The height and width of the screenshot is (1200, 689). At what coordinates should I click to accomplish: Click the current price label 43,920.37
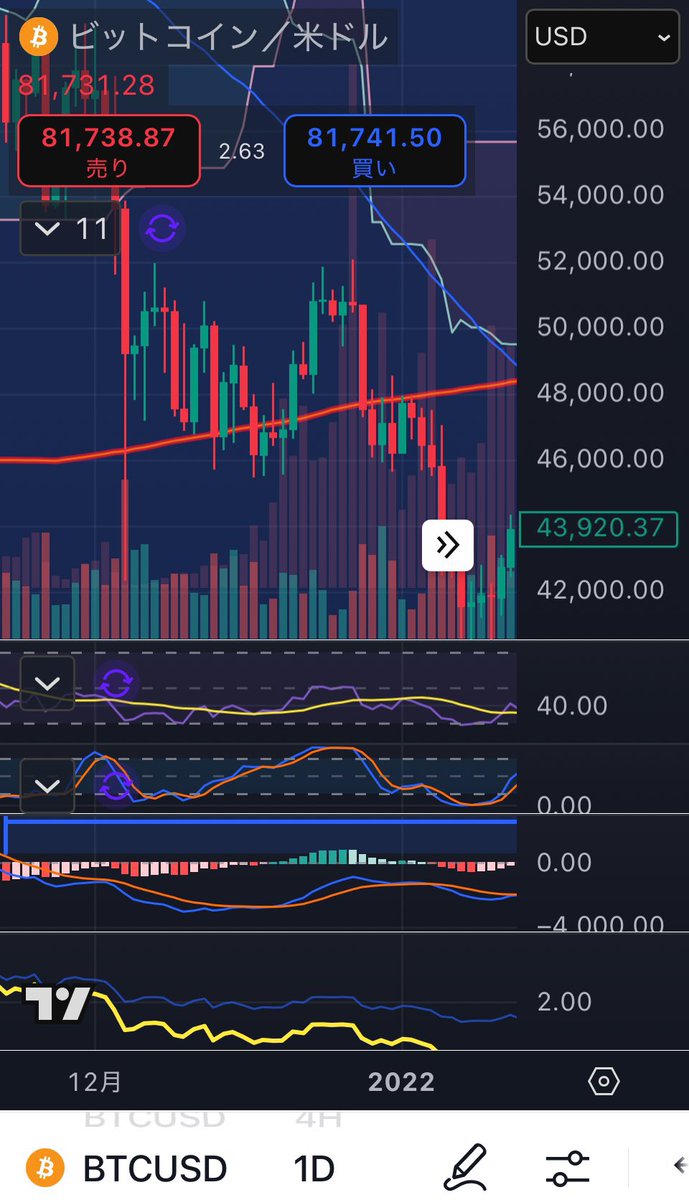tap(601, 527)
